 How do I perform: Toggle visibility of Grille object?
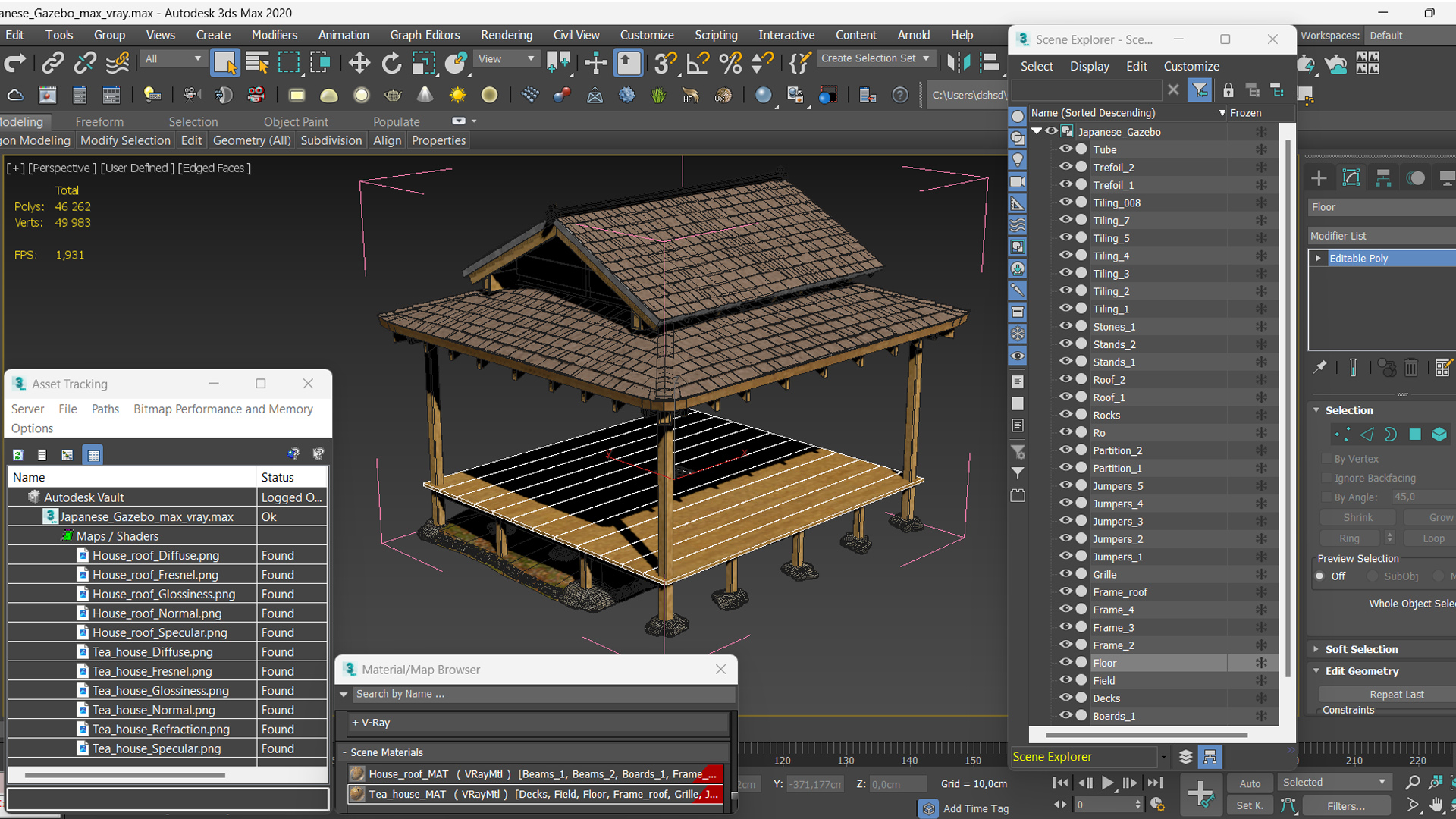pos(1065,574)
